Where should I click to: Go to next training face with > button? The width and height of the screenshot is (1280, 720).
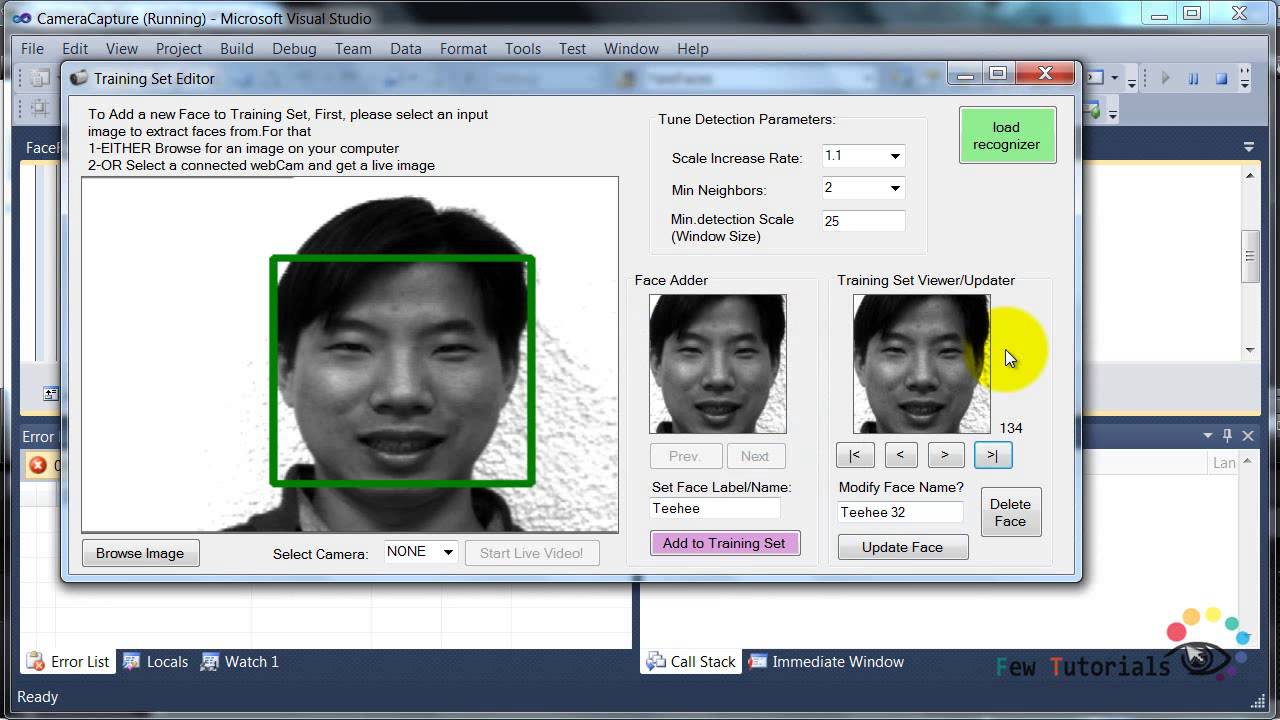pyautogui.click(x=946, y=455)
